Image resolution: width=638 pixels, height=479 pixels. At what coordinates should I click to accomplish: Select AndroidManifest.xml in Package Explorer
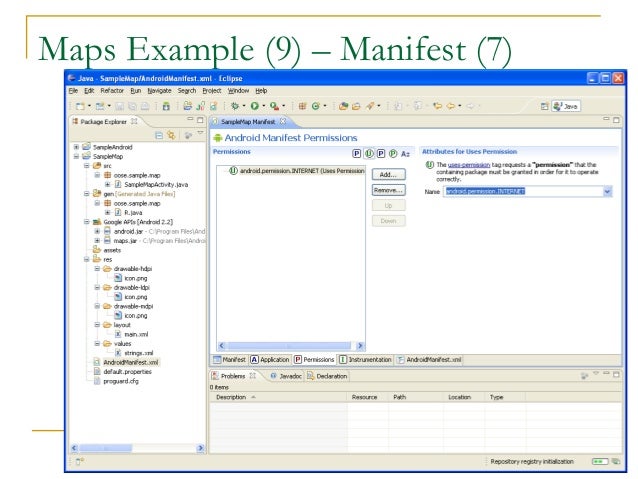tap(131, 362)
